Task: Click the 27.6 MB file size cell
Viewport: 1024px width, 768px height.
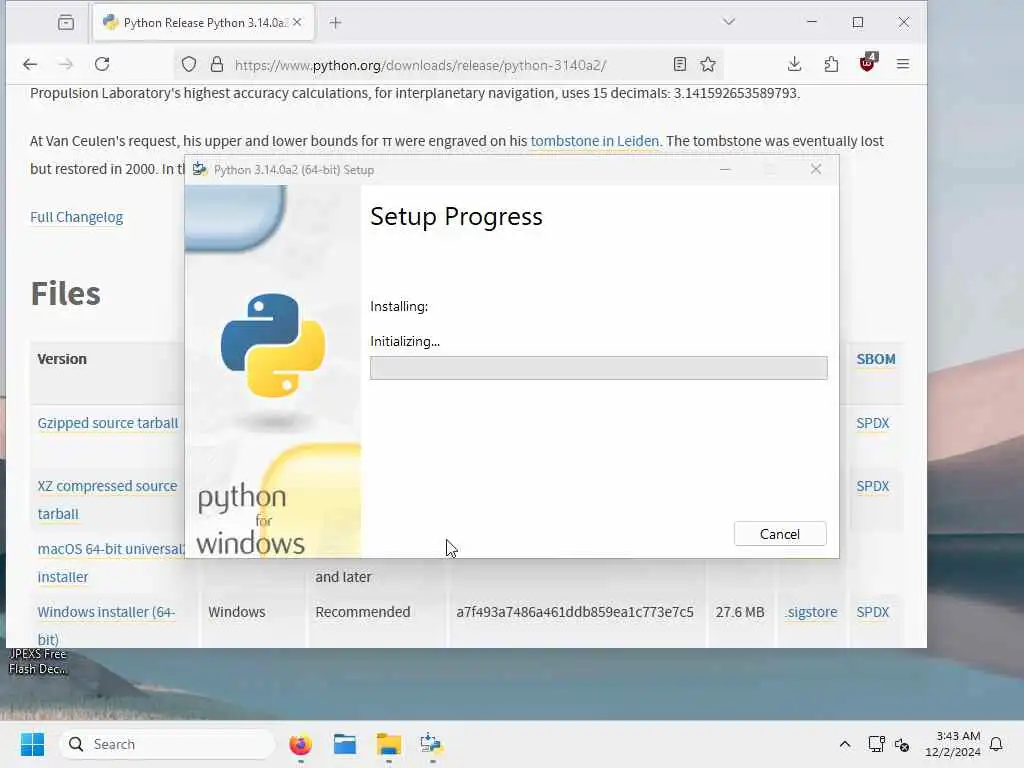Action: click(x=740, y=612)
